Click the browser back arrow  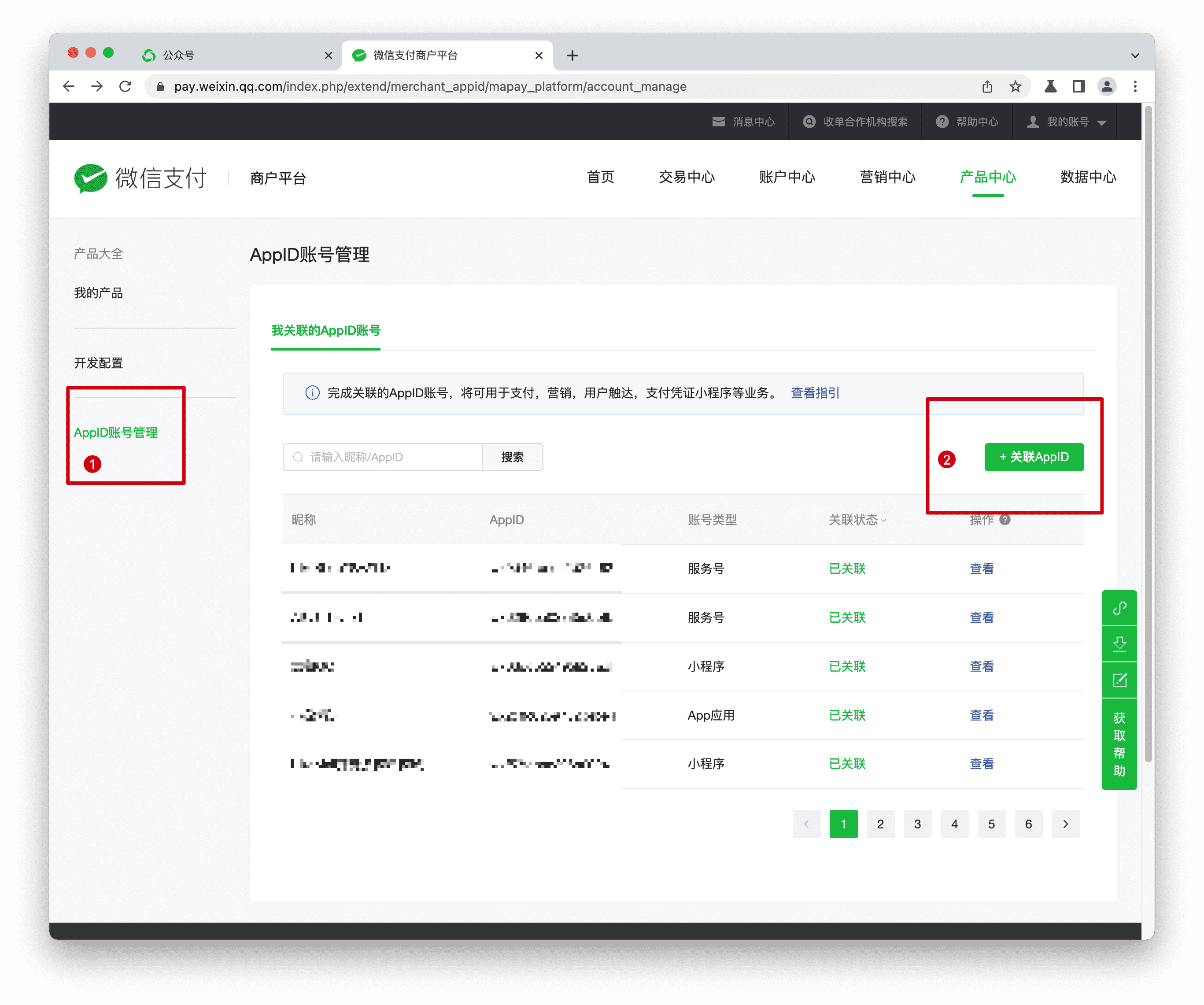69,86
